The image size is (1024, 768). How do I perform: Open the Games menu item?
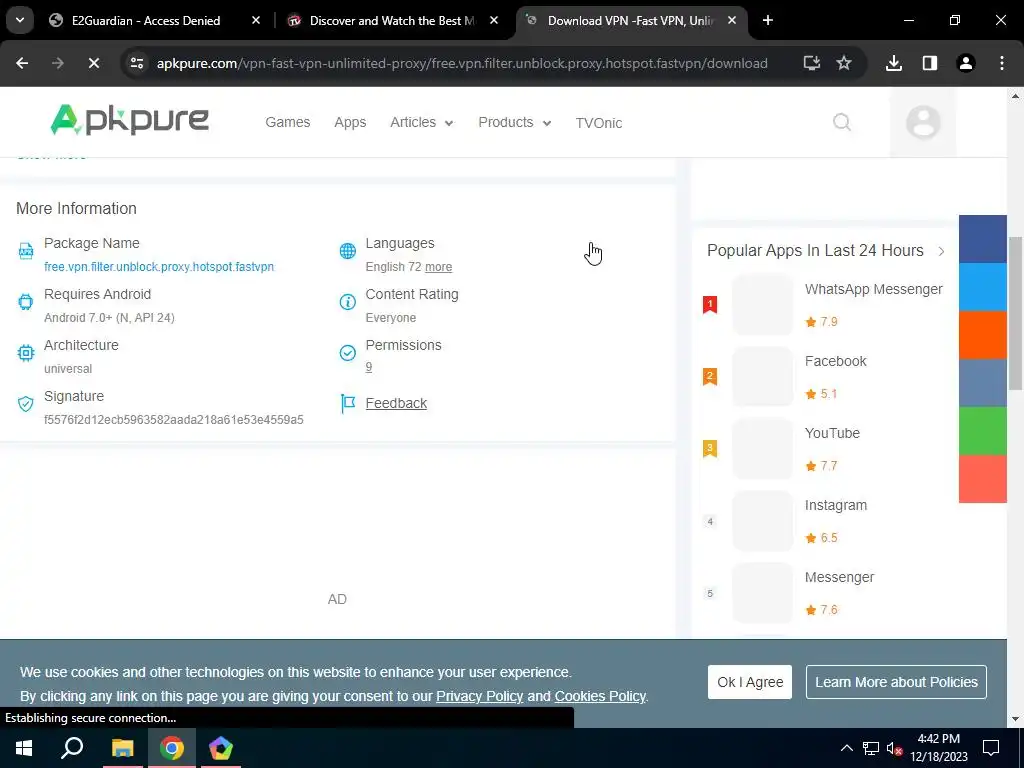coord(287,122)
